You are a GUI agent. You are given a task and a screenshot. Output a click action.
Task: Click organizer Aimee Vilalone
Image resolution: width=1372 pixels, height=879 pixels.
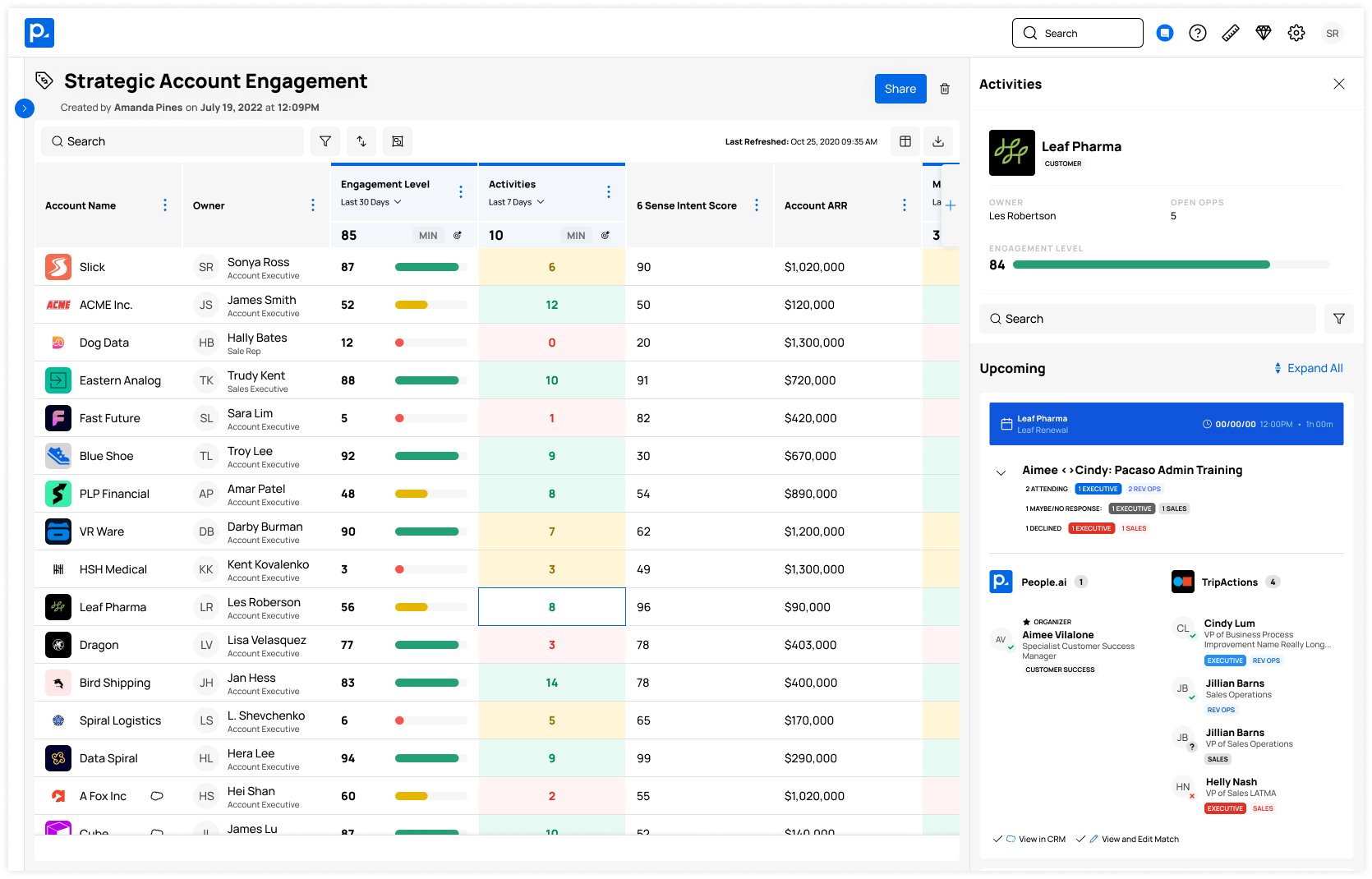[x=1057, y=635]
